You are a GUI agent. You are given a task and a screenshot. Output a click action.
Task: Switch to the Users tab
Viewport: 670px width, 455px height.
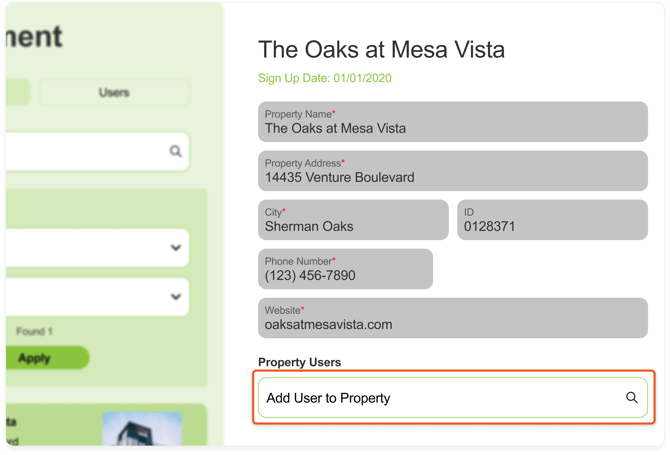click(x=114, y=92)
